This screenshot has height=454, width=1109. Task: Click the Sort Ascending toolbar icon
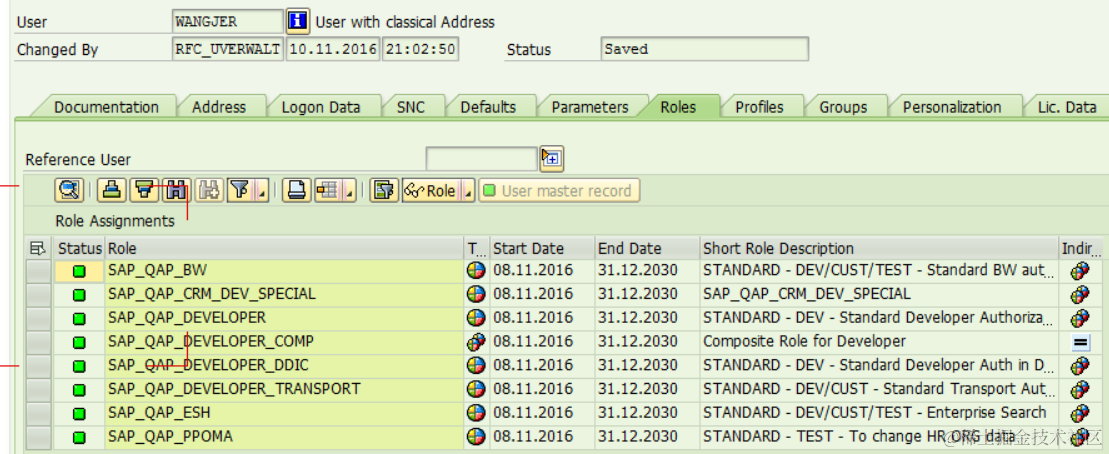(x=112, y=190)
